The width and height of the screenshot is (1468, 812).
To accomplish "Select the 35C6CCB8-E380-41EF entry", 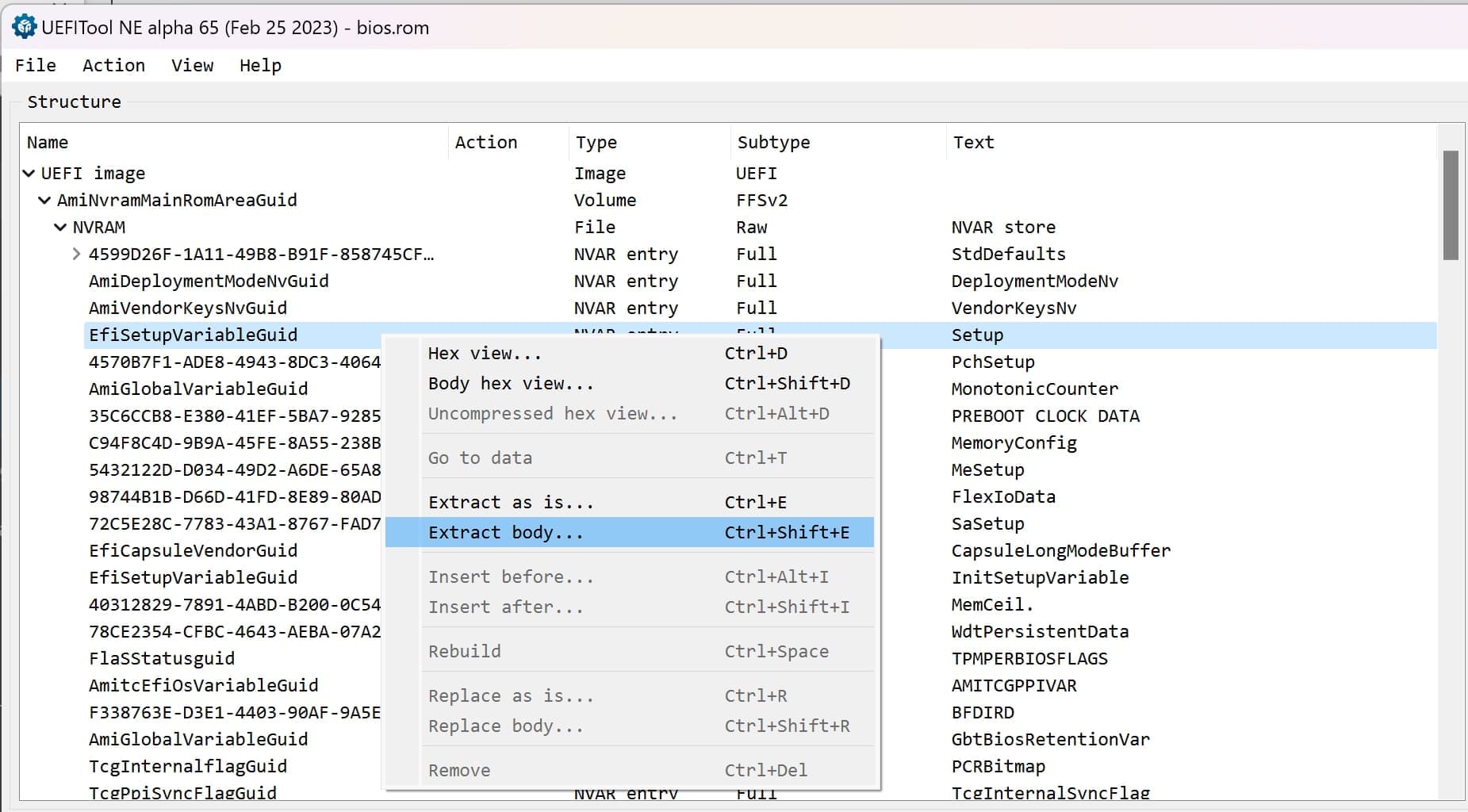I will (x=235, y=416).
